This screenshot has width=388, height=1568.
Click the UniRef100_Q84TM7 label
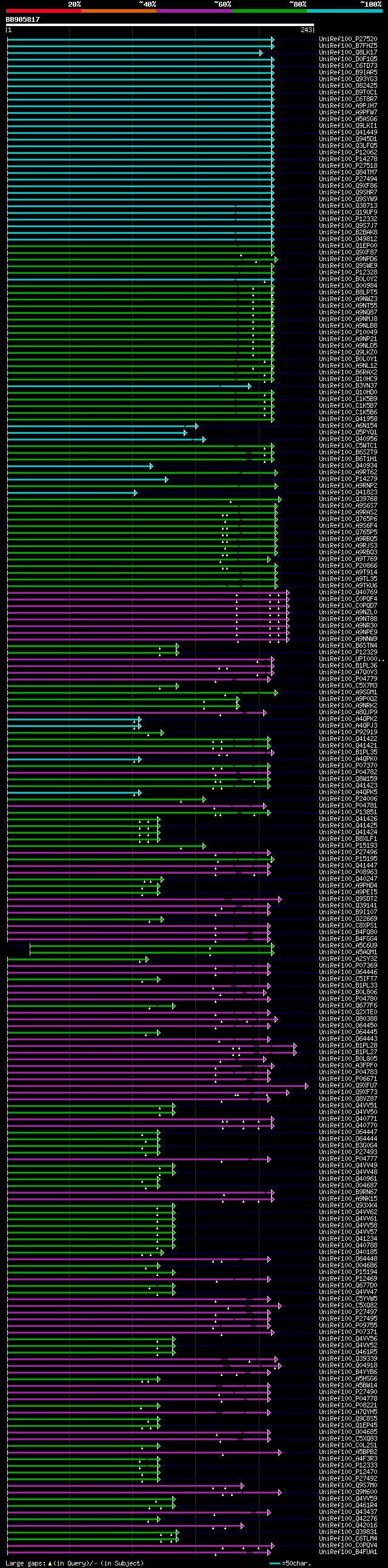click(348, 173)
